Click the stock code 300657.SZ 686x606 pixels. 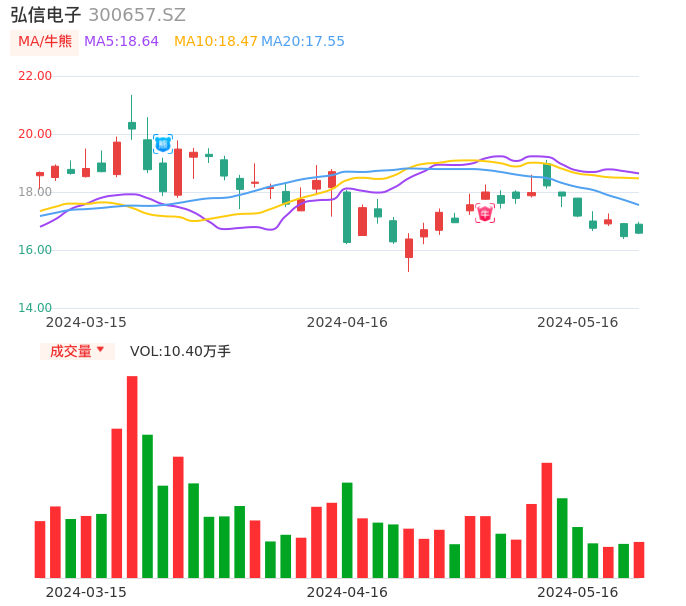tap(137, 15)
